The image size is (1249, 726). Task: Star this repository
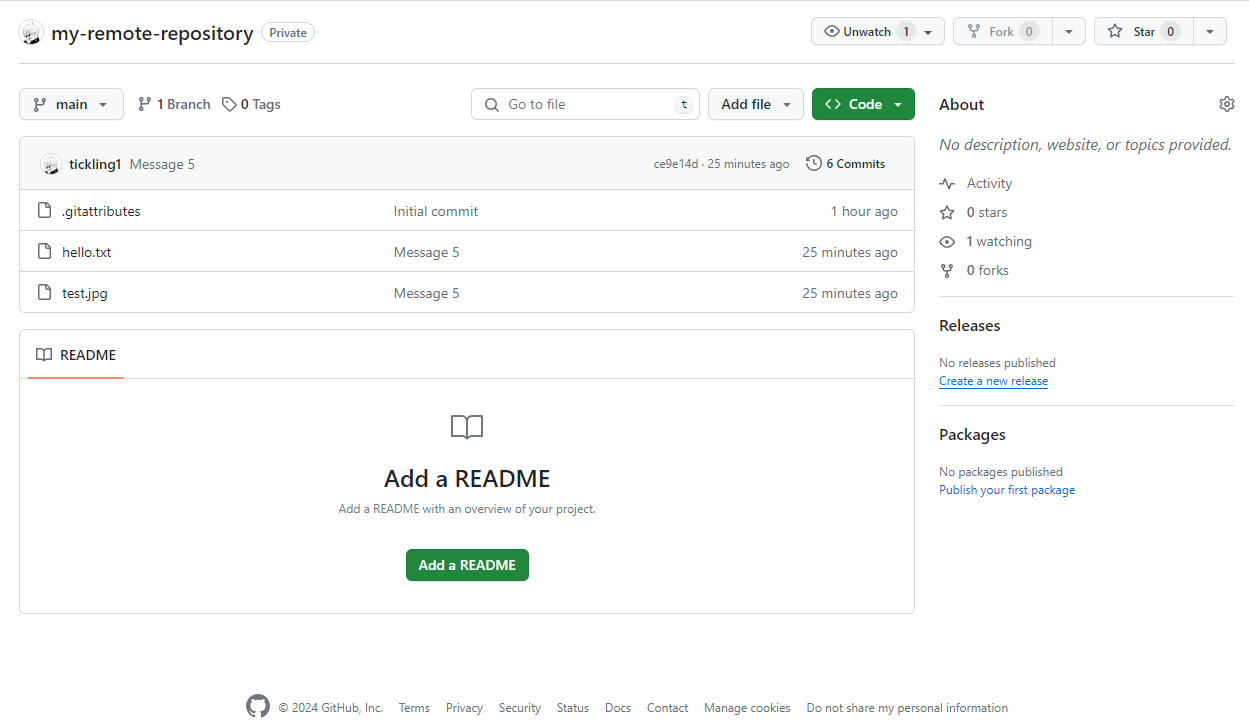(1144, 32)
